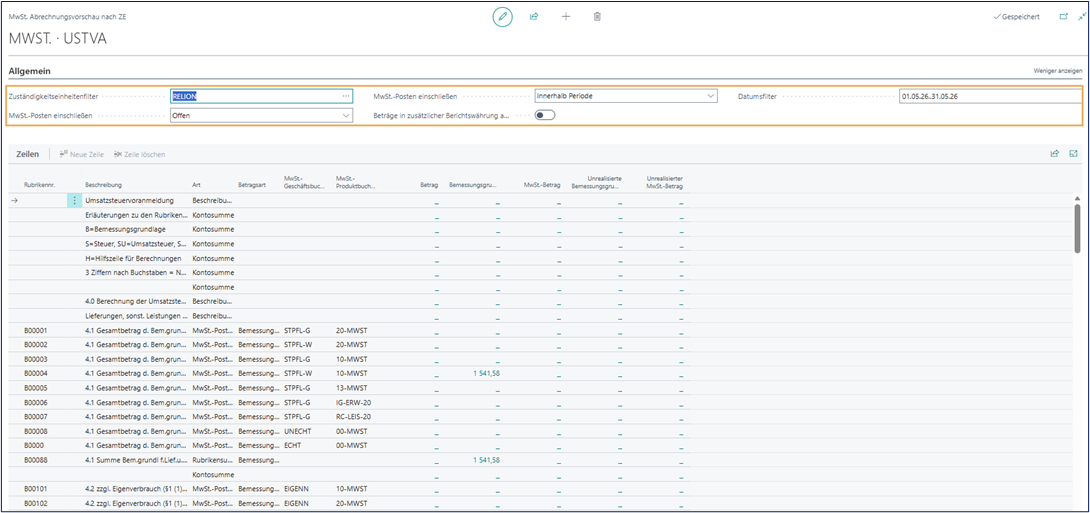Expand the Zeilen section to full view
The width and height of the screenshot is (1090, 513).
(x=1073, y=154)
